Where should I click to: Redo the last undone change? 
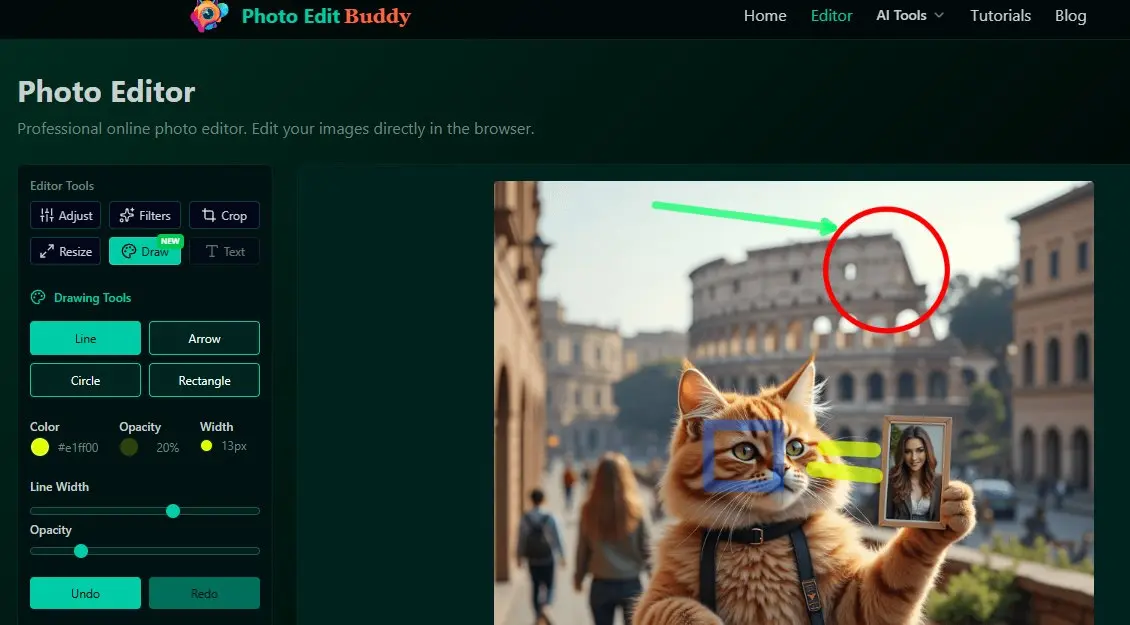pyautogui.click(x=204, y=593)
